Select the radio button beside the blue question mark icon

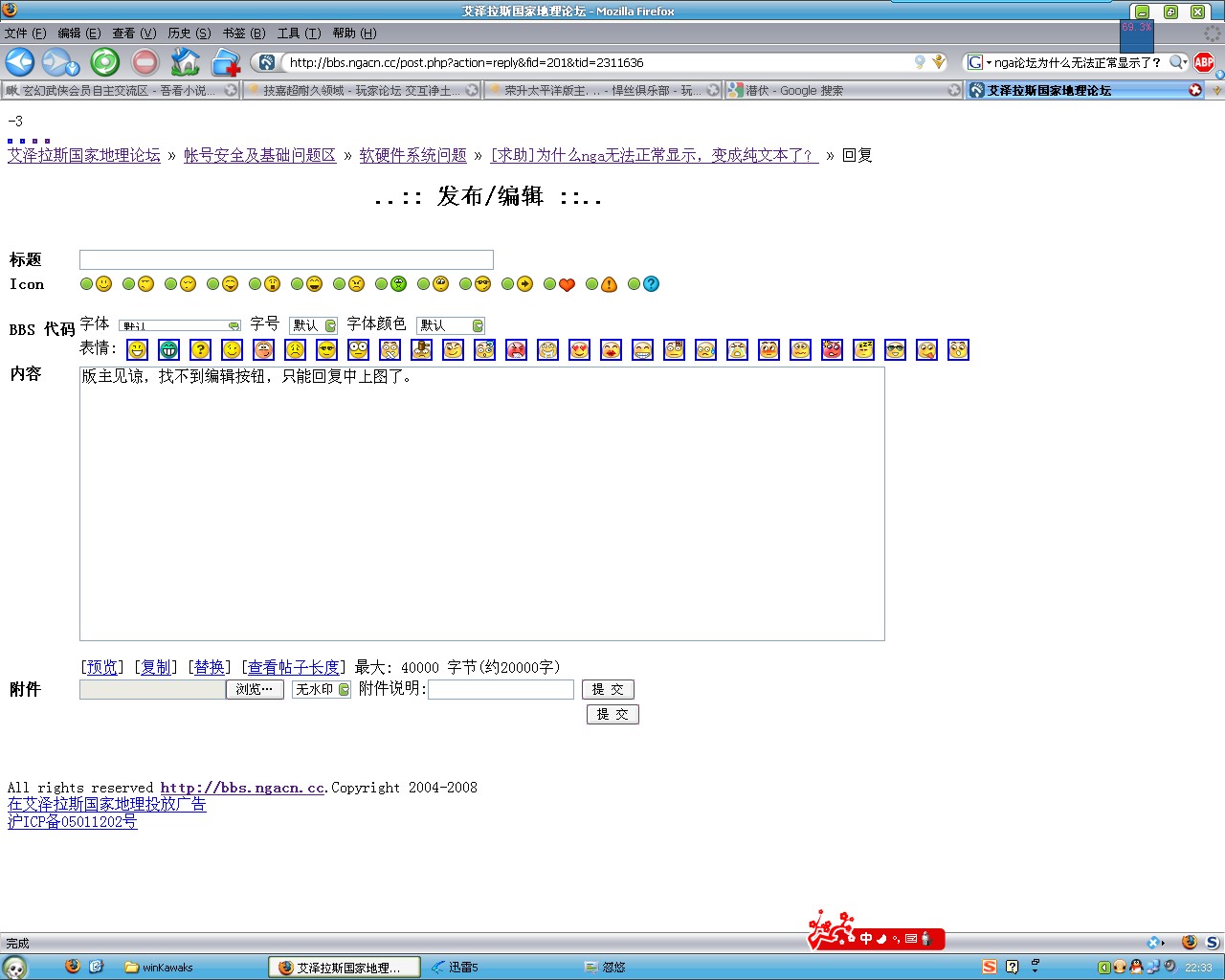click(x=634, y=284)
